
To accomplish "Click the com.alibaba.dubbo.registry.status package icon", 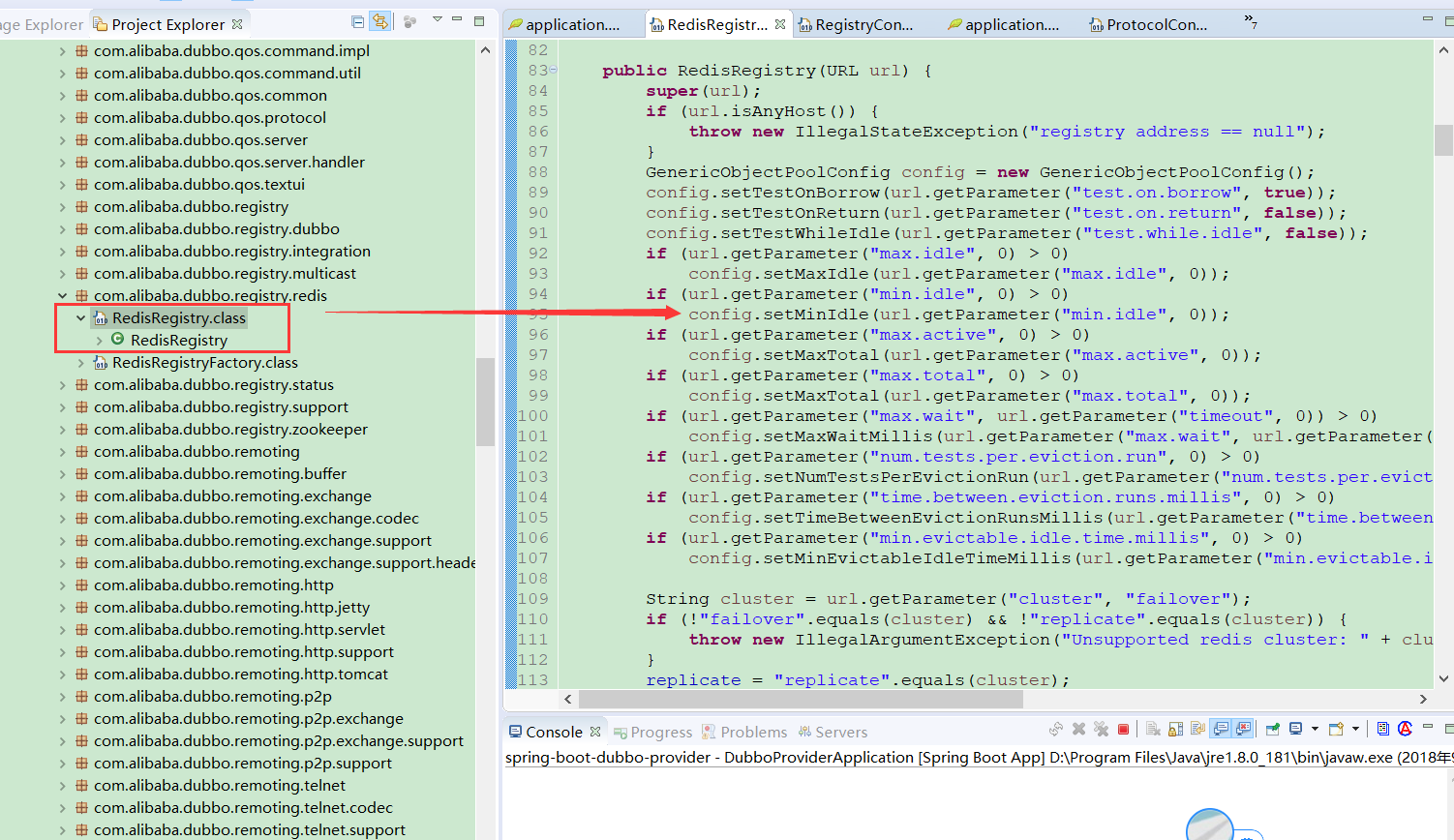I will tap(82, 384).
